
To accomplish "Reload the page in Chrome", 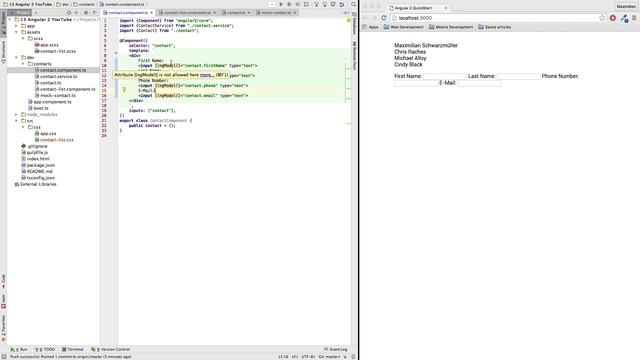I will (384, 18).
